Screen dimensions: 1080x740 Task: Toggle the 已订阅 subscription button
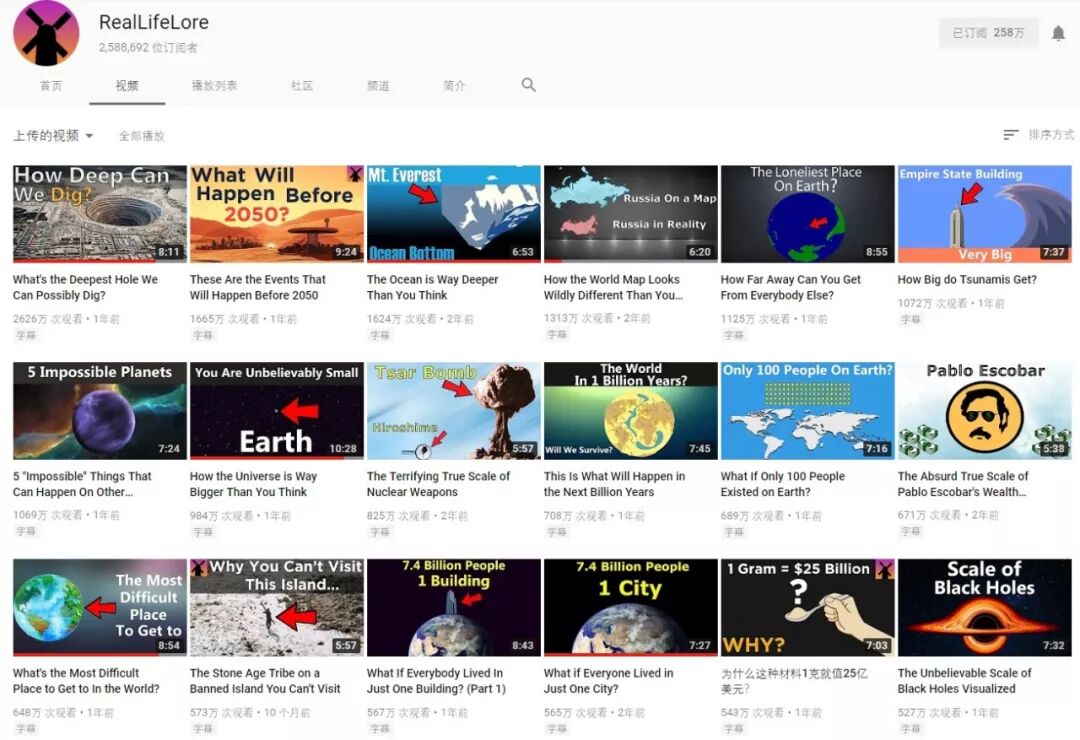tap(988, 33)
